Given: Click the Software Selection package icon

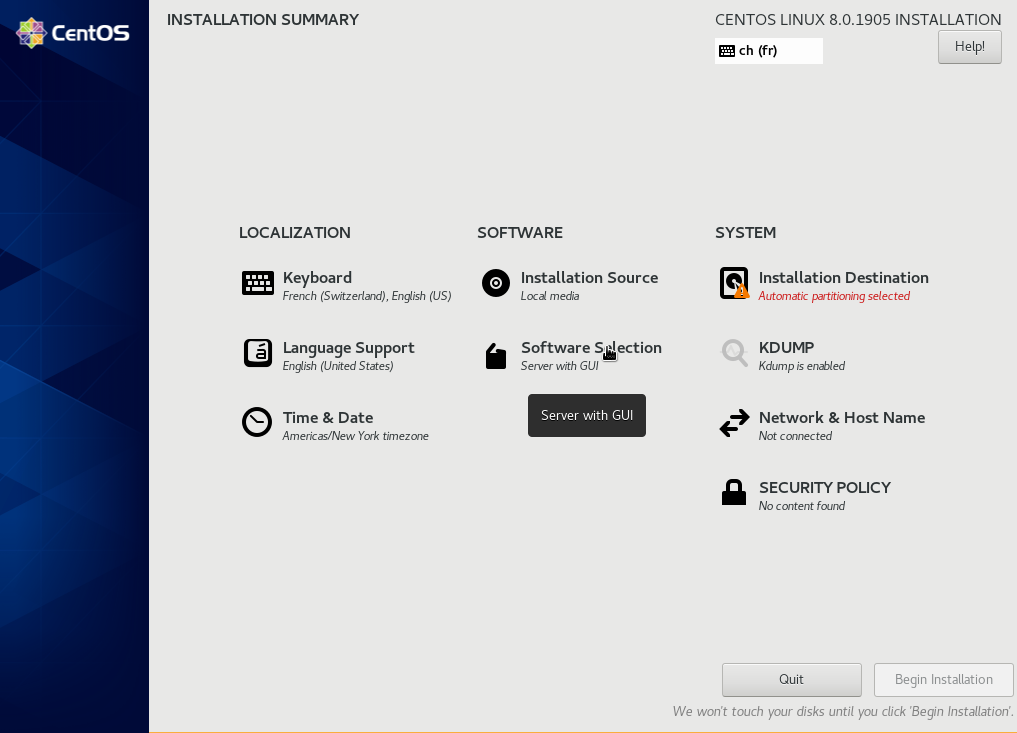Looking at the screenshot, I should pyautogui.click(x=496, y=356).
